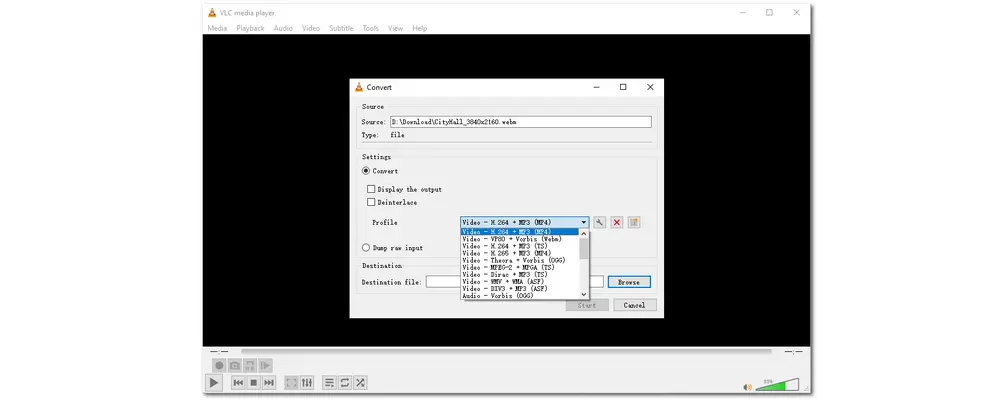The image size is (1000, 400).
Task: Adjust the volume slider bar
Action: tap(778, 384)
